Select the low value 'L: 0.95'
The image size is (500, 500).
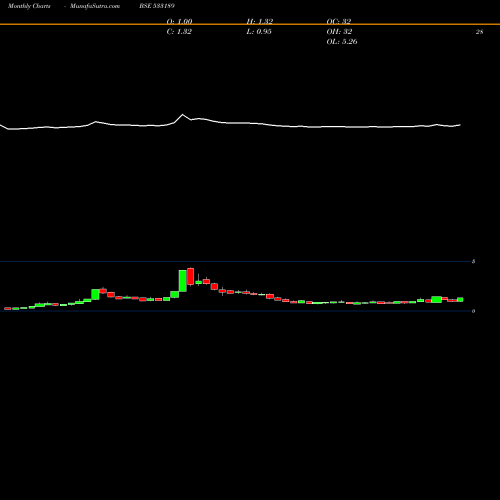pos(259,32)
